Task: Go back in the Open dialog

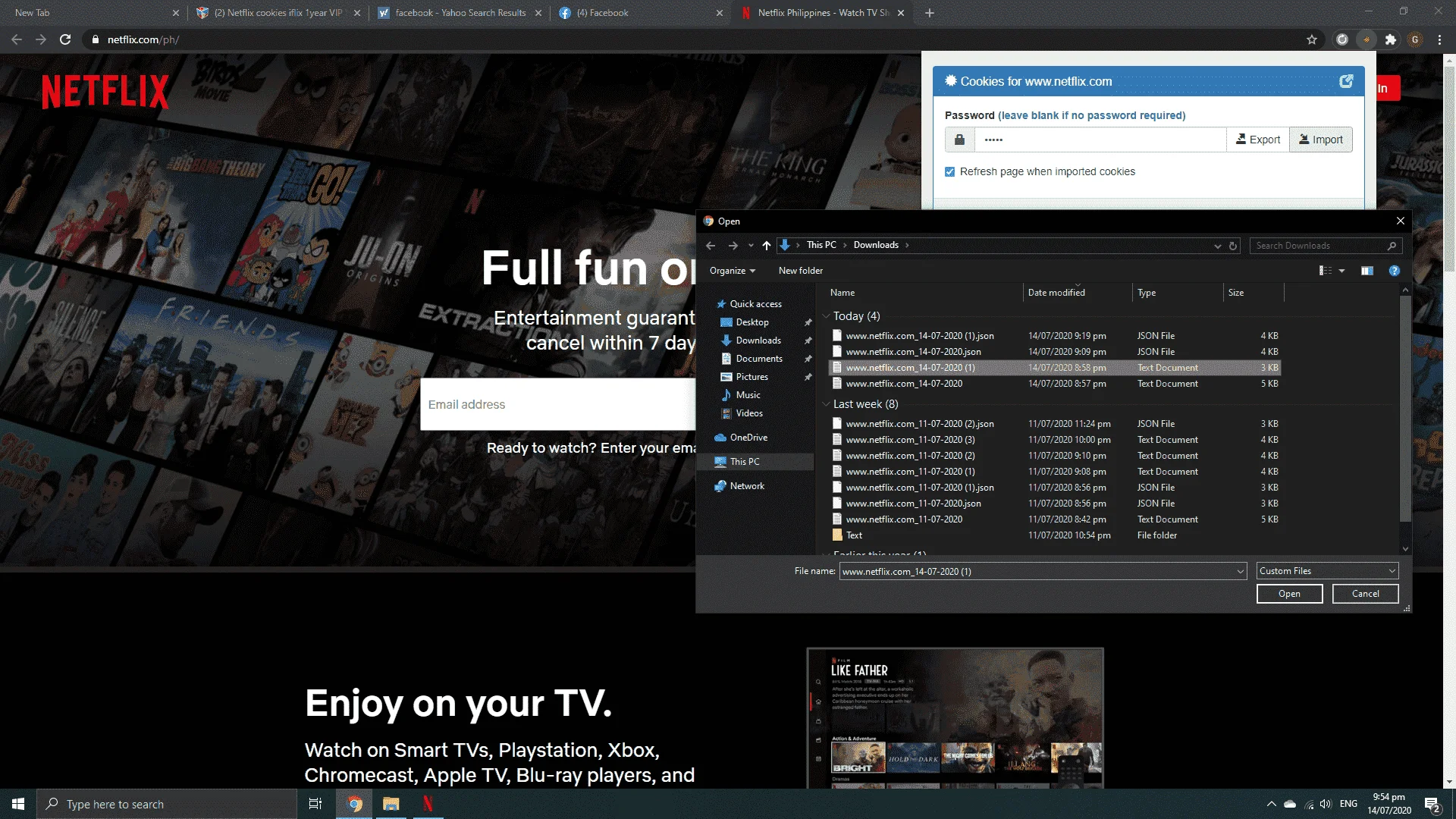Action: [711, 245]
